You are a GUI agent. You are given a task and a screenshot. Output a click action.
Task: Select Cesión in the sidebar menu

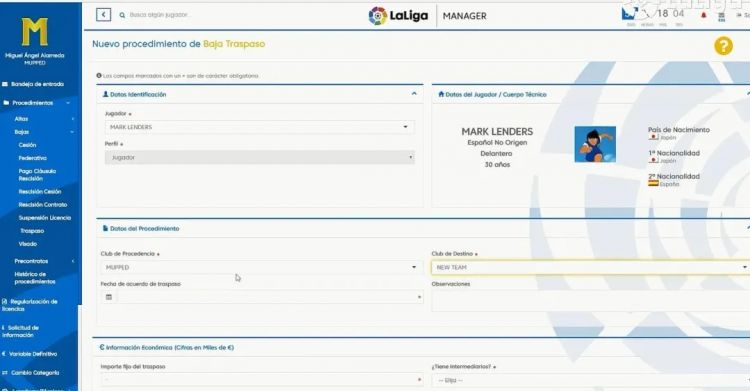point(27,145)
